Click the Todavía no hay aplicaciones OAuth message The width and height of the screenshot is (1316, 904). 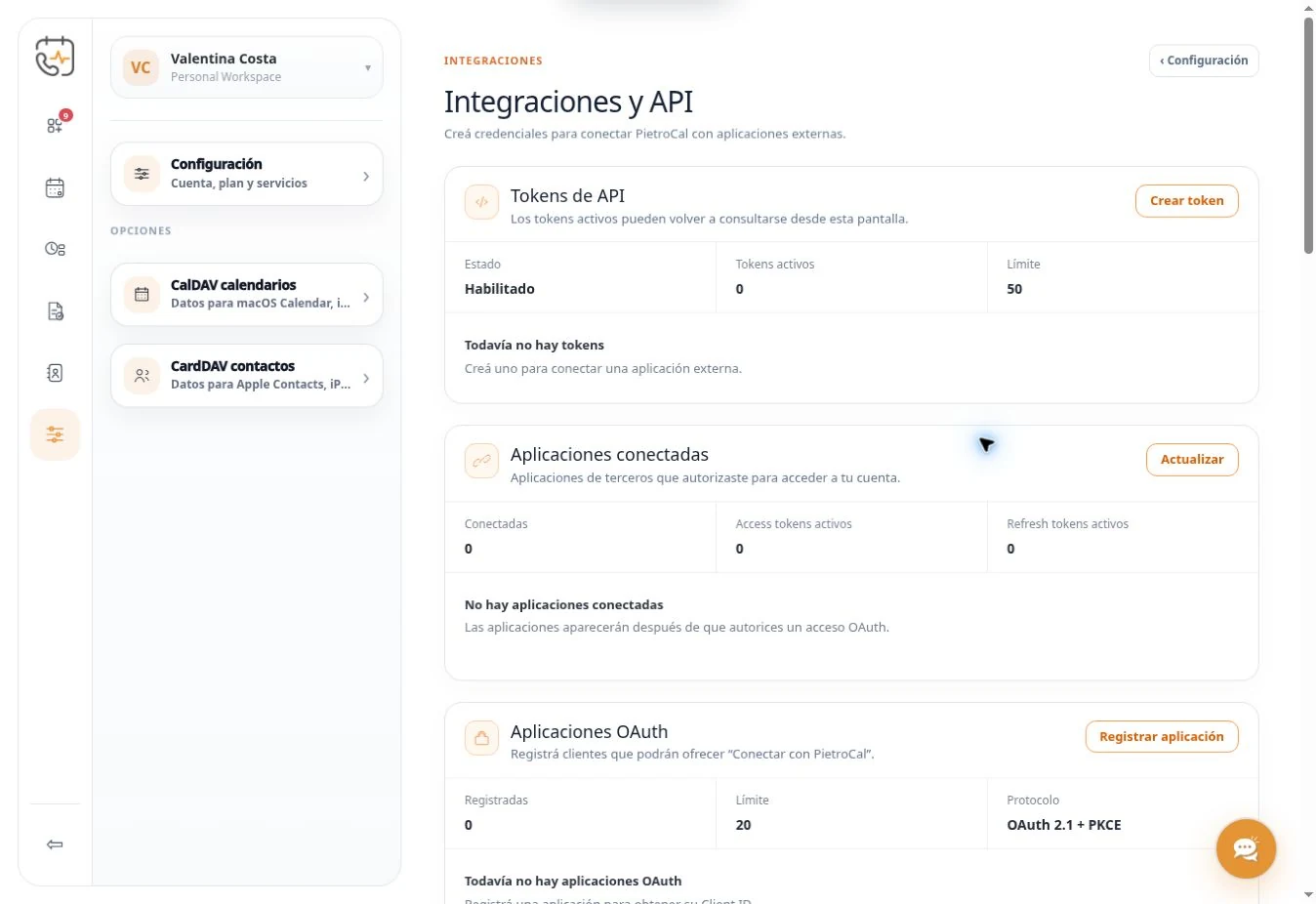573,881
